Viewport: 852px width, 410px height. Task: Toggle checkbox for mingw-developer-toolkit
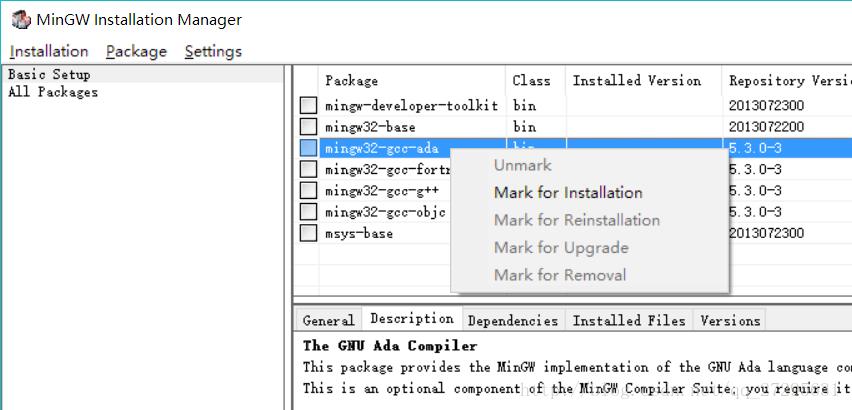[x=308, y=105]
